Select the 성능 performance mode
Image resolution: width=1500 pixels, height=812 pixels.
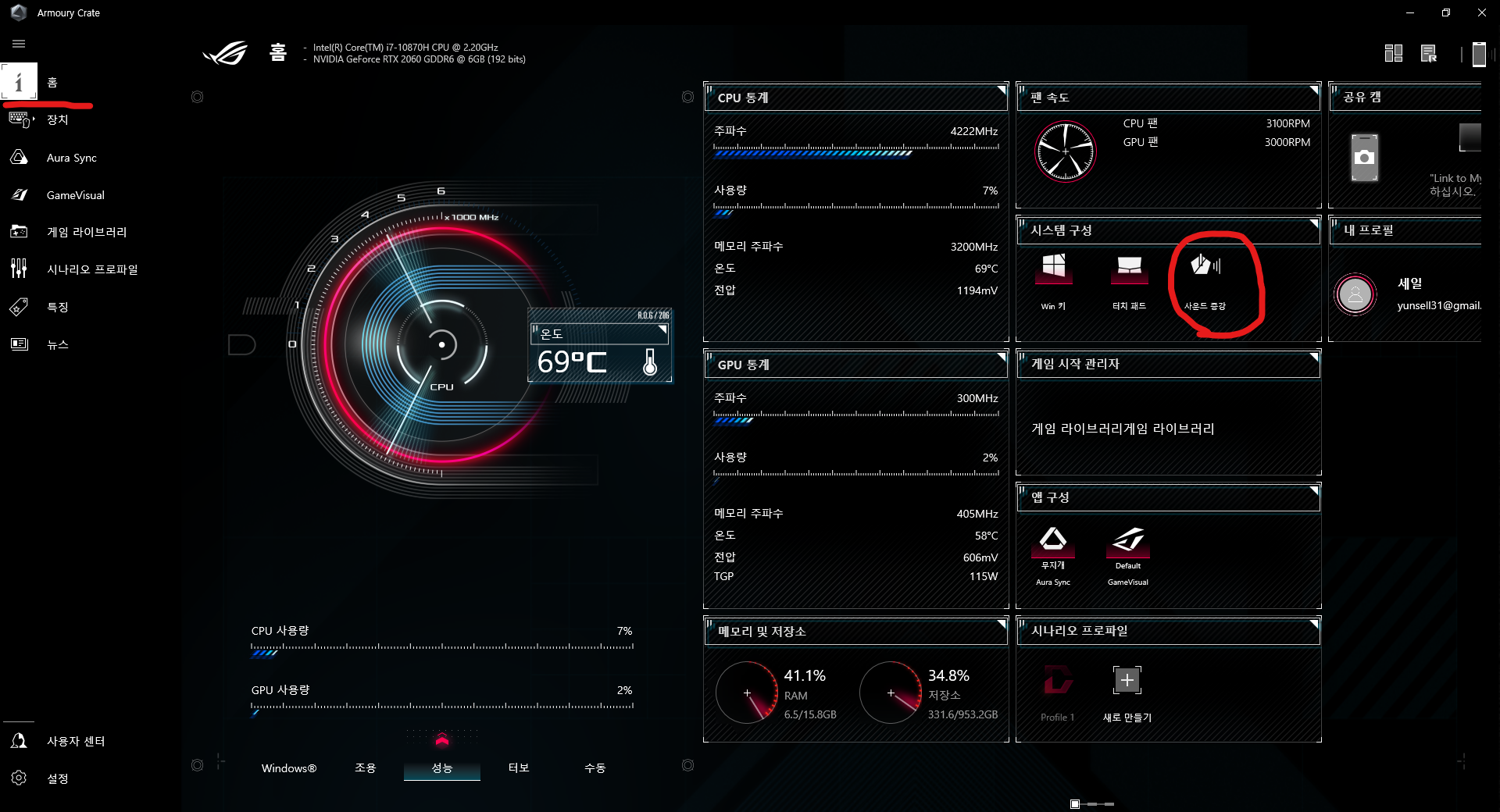pyautogui.click(x=442, y=768)
